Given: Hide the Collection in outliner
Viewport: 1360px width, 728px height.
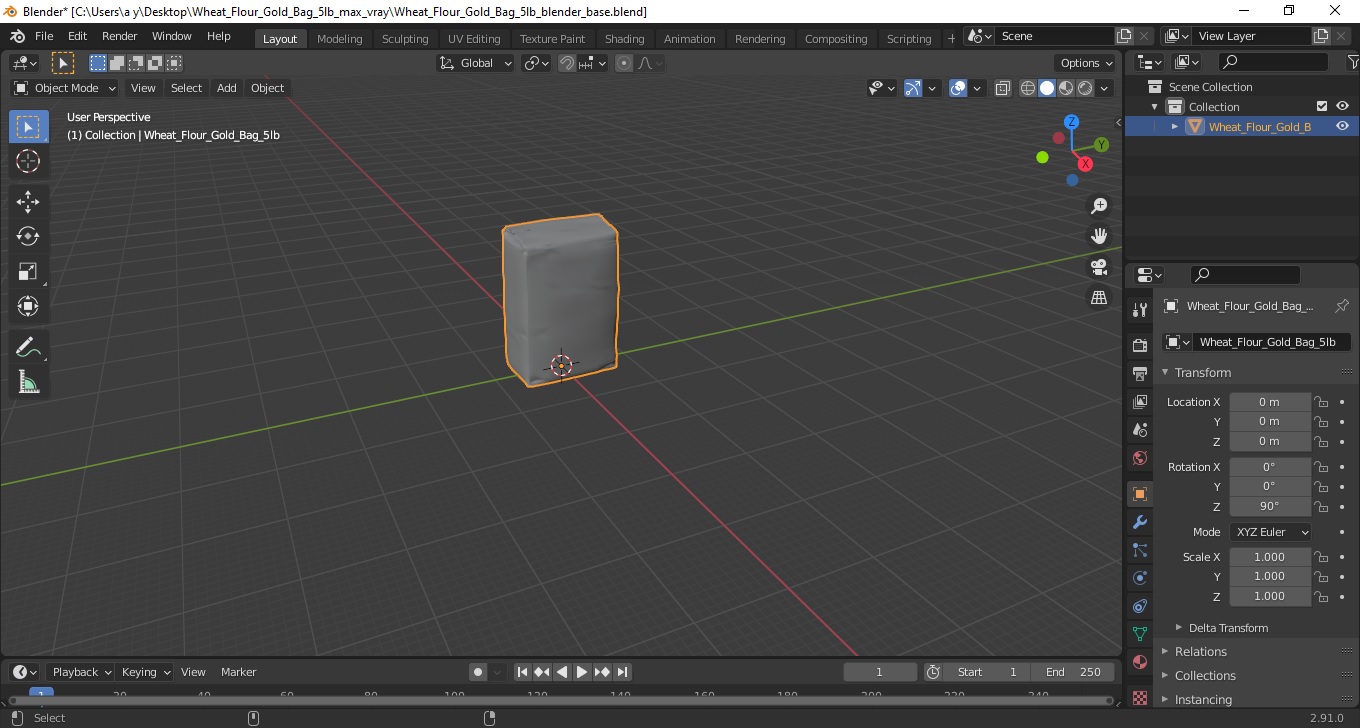Looking at the screenshot, I should pos(1342,106).
